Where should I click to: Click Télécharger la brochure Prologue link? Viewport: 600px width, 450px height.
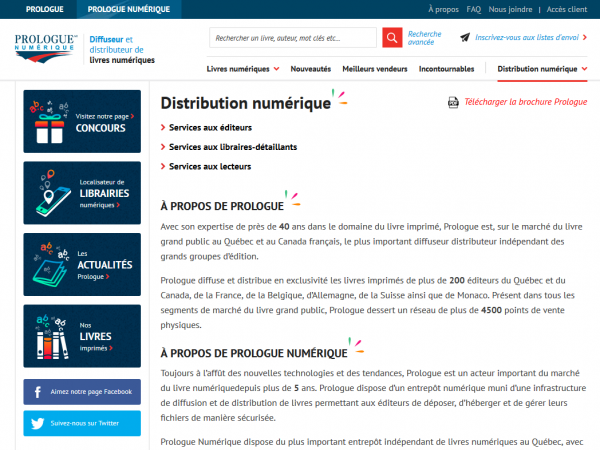(525, 102)
